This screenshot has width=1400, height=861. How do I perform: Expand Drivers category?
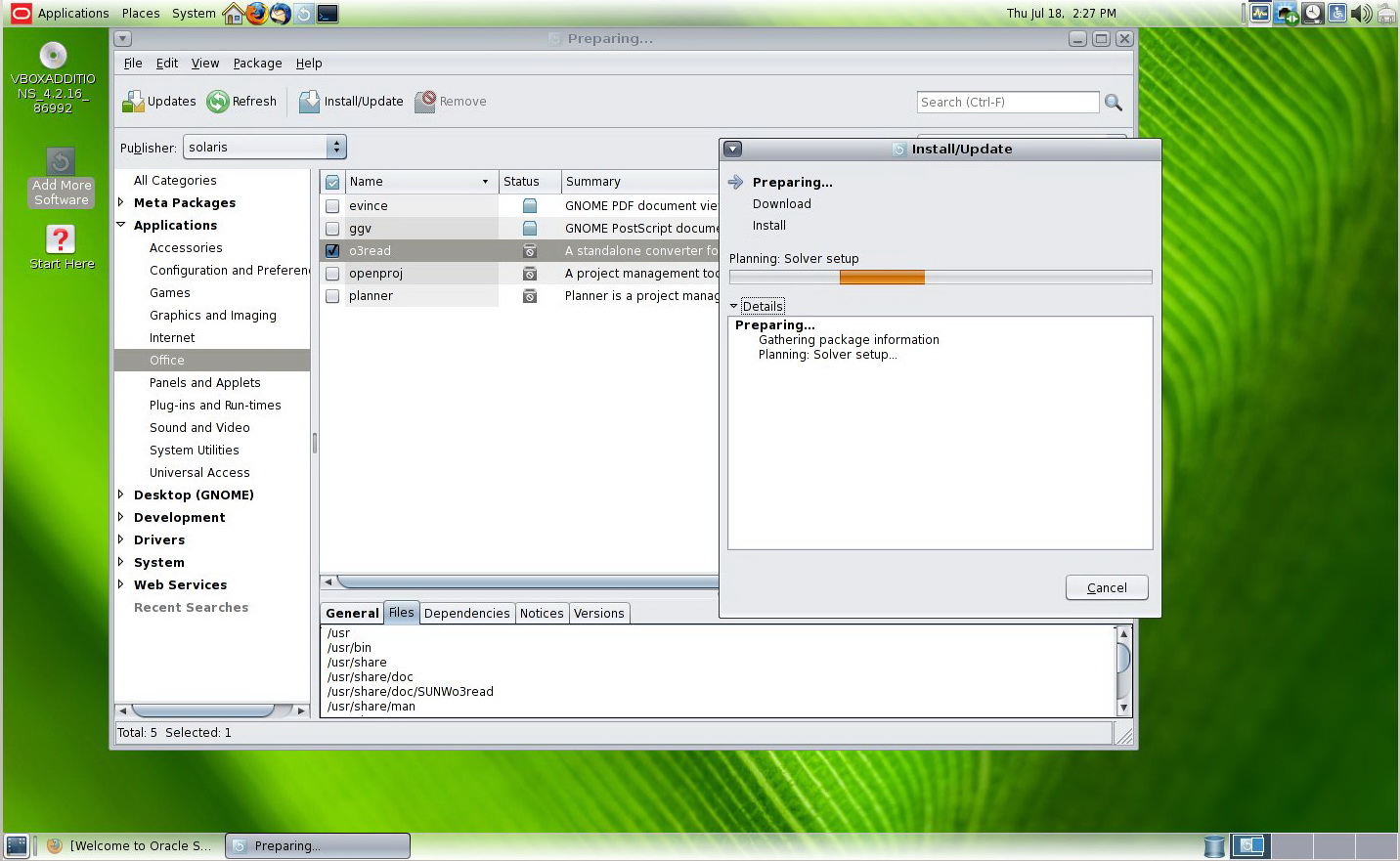point(121,539)
